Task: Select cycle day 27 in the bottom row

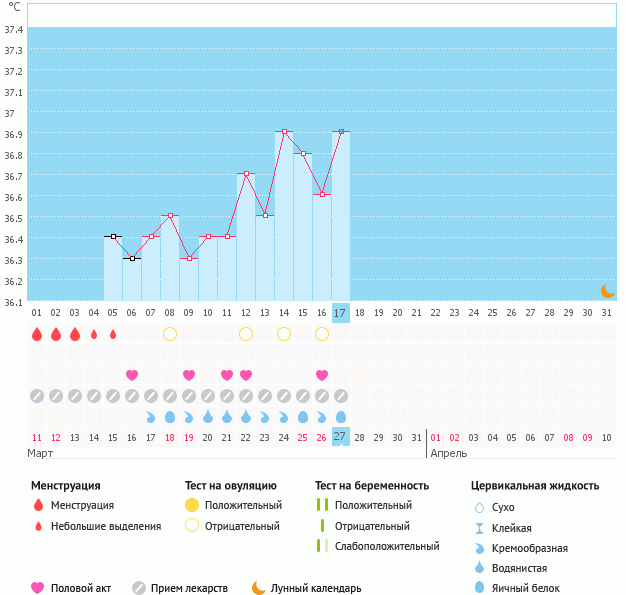Action: click(341, 437)
